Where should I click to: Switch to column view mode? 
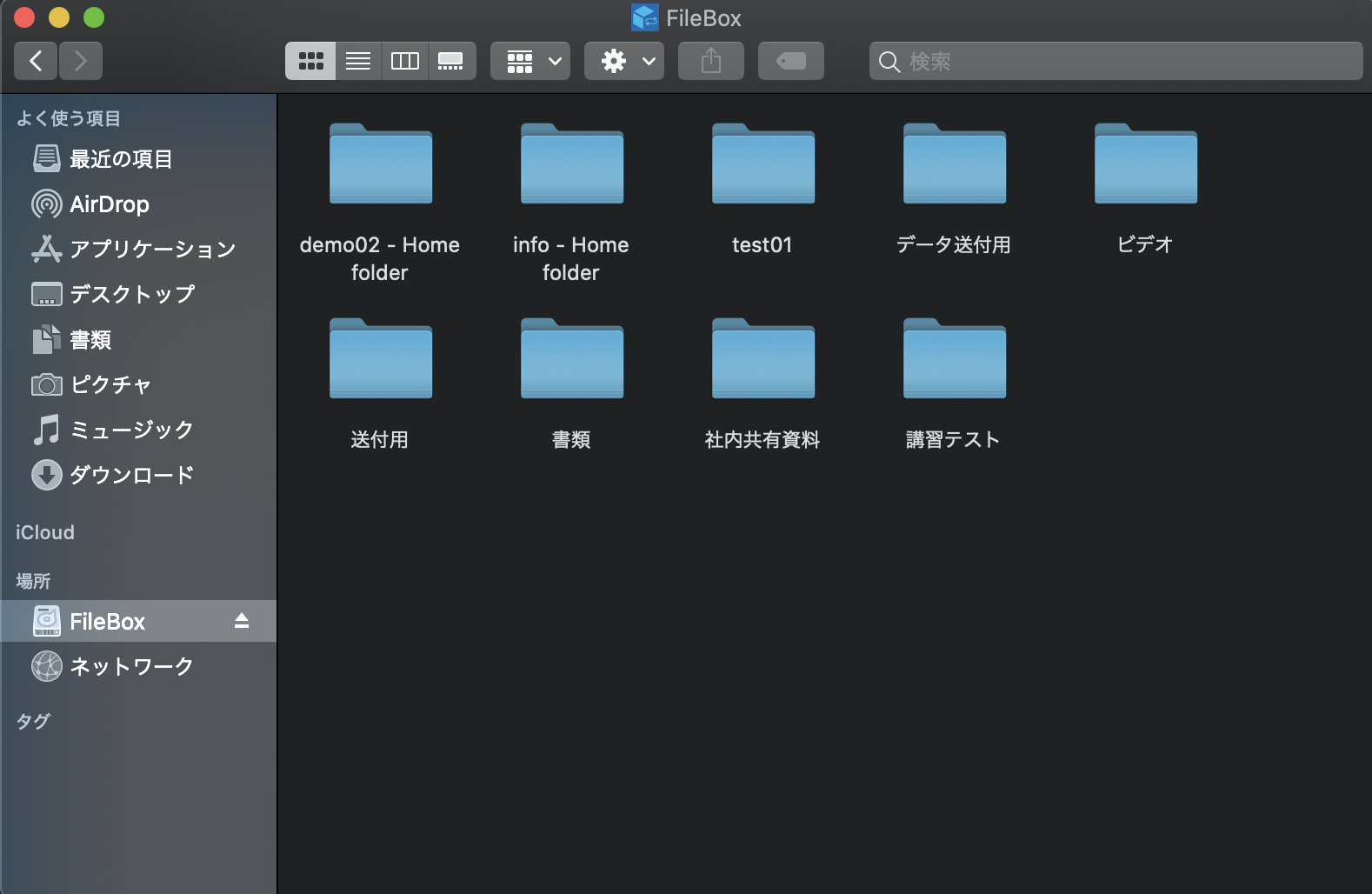404,61
